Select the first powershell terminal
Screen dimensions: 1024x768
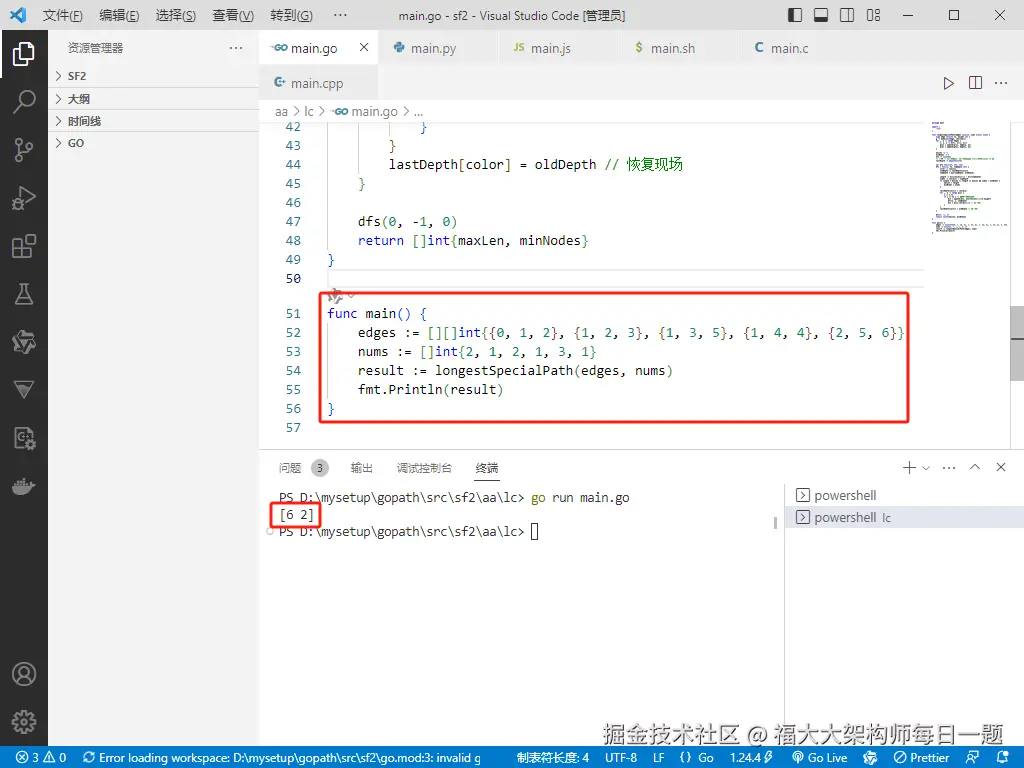904,496
